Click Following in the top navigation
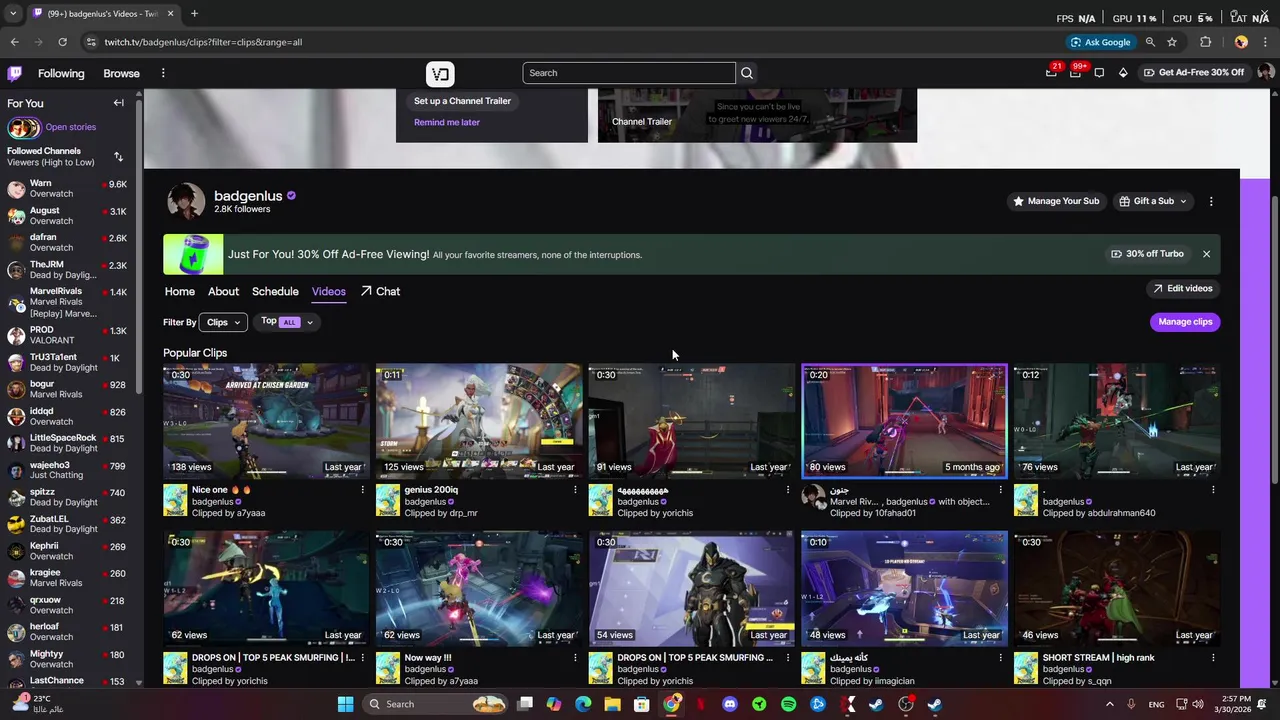This screenshot has height=720, width=1280. [61, 73]
